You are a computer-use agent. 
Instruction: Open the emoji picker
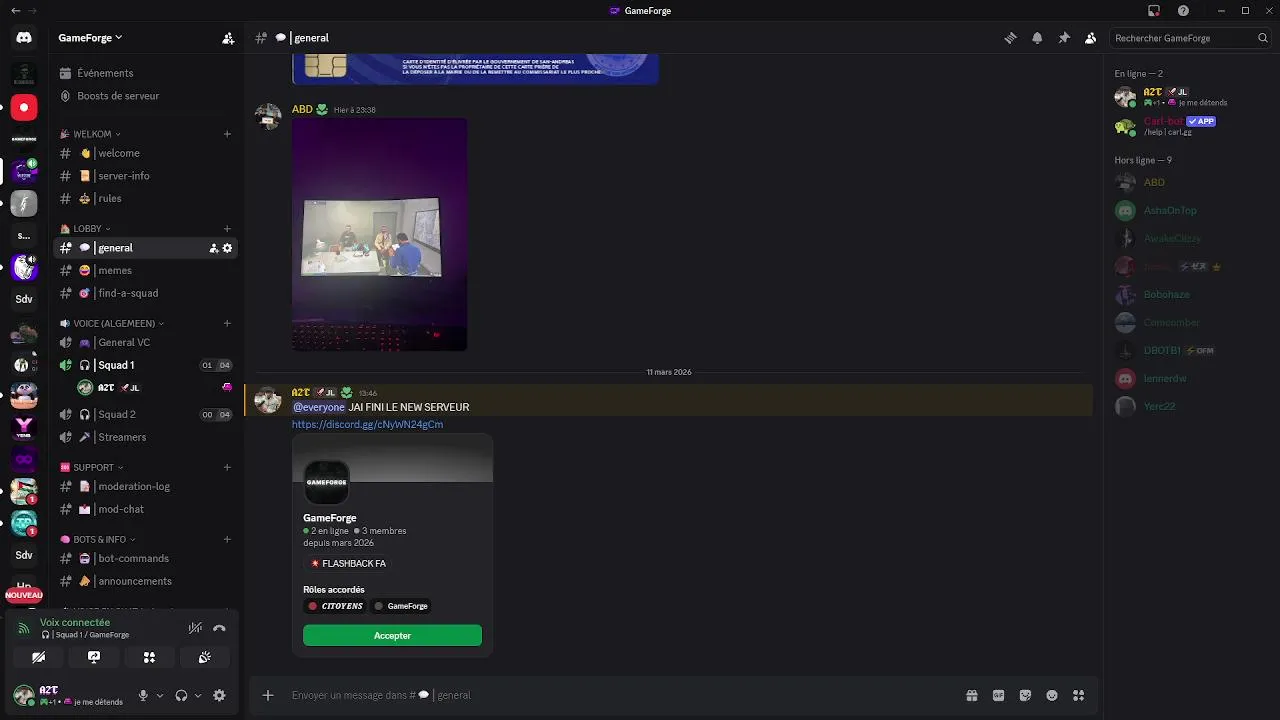pos(1052,695)
